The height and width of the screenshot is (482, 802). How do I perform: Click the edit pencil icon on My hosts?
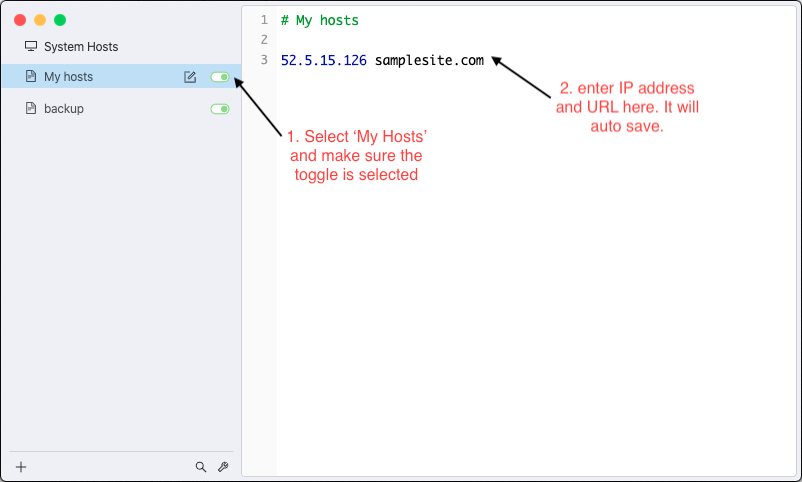(x=190, y=77)
